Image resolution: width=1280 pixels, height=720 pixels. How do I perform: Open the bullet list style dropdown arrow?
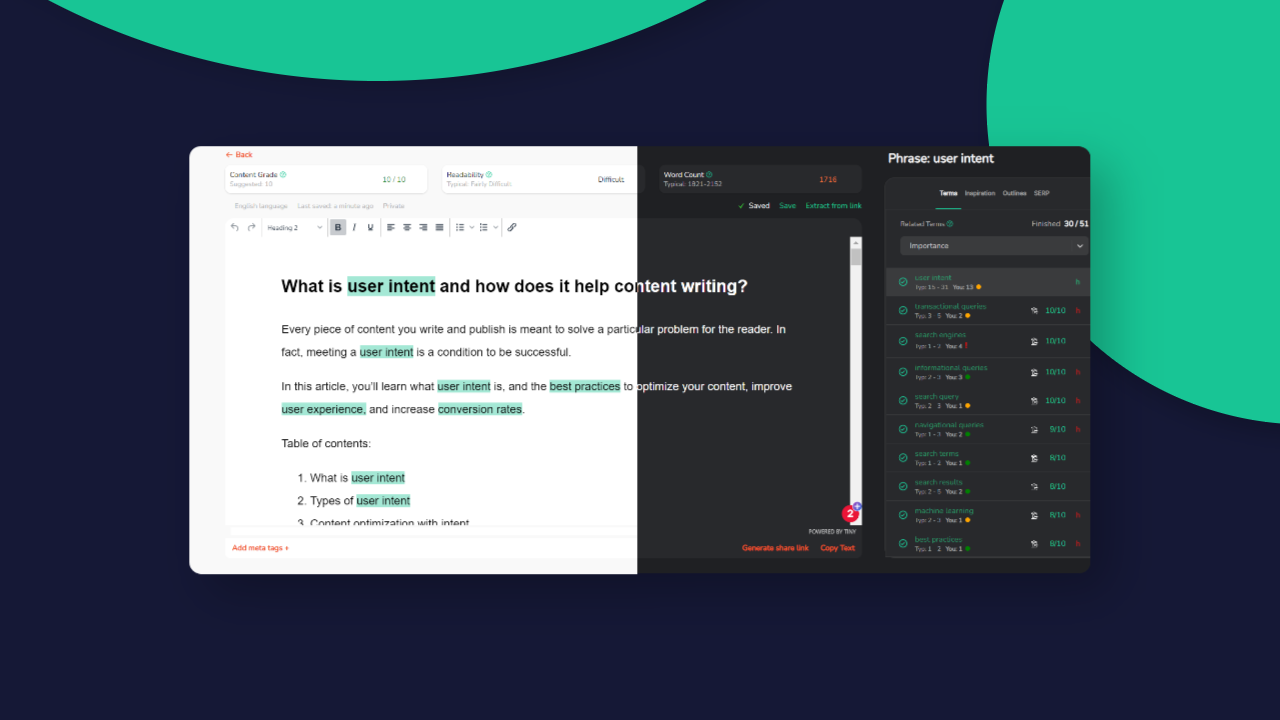click(471, 228)
